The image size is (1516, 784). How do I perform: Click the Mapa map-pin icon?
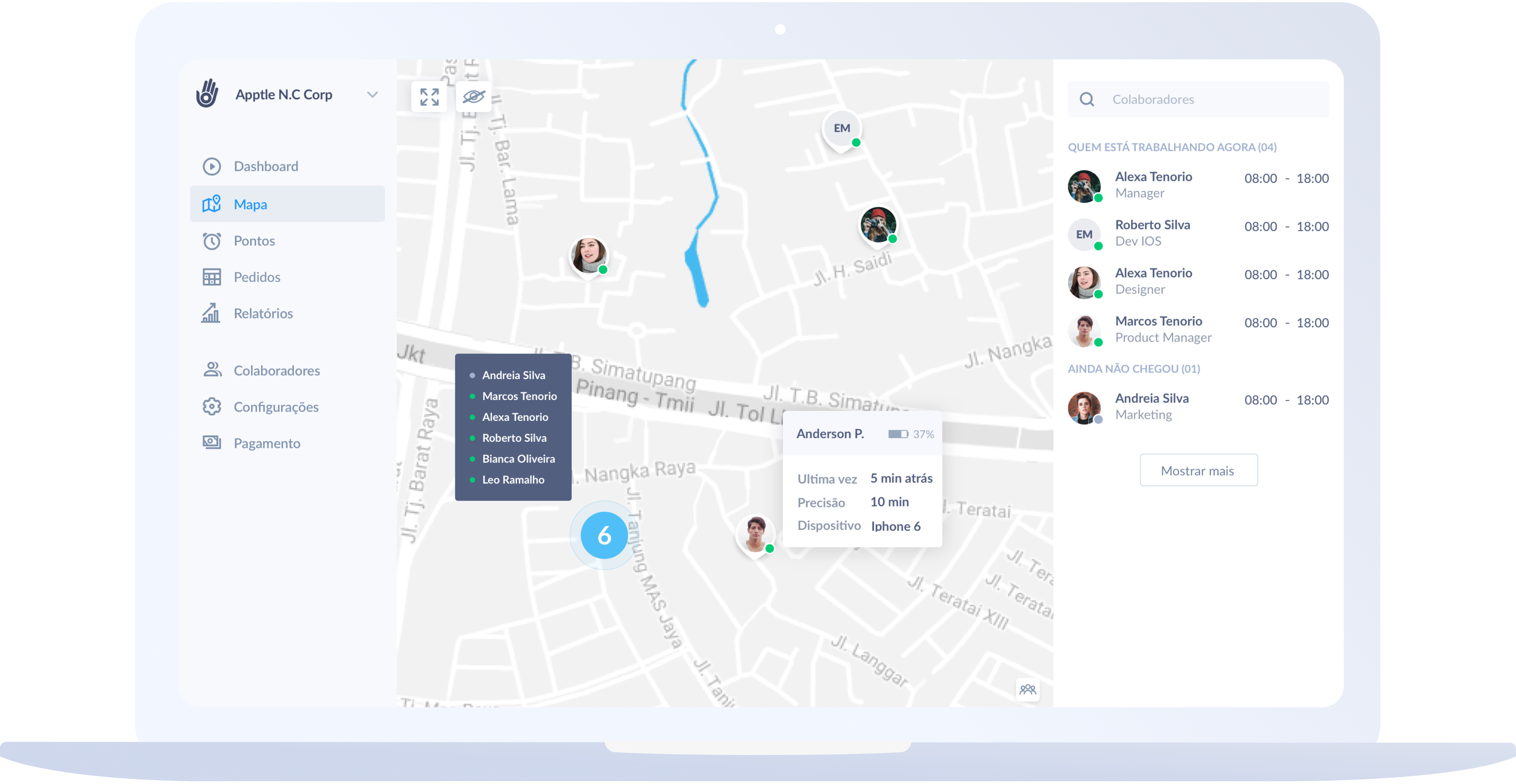(x=212, y=204)
